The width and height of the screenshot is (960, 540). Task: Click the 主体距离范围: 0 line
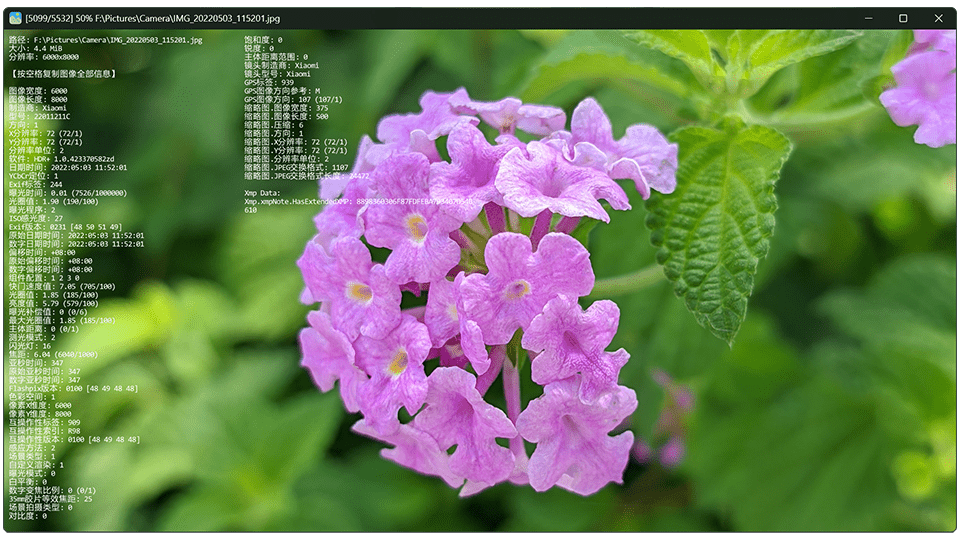[x=276, y=57]
